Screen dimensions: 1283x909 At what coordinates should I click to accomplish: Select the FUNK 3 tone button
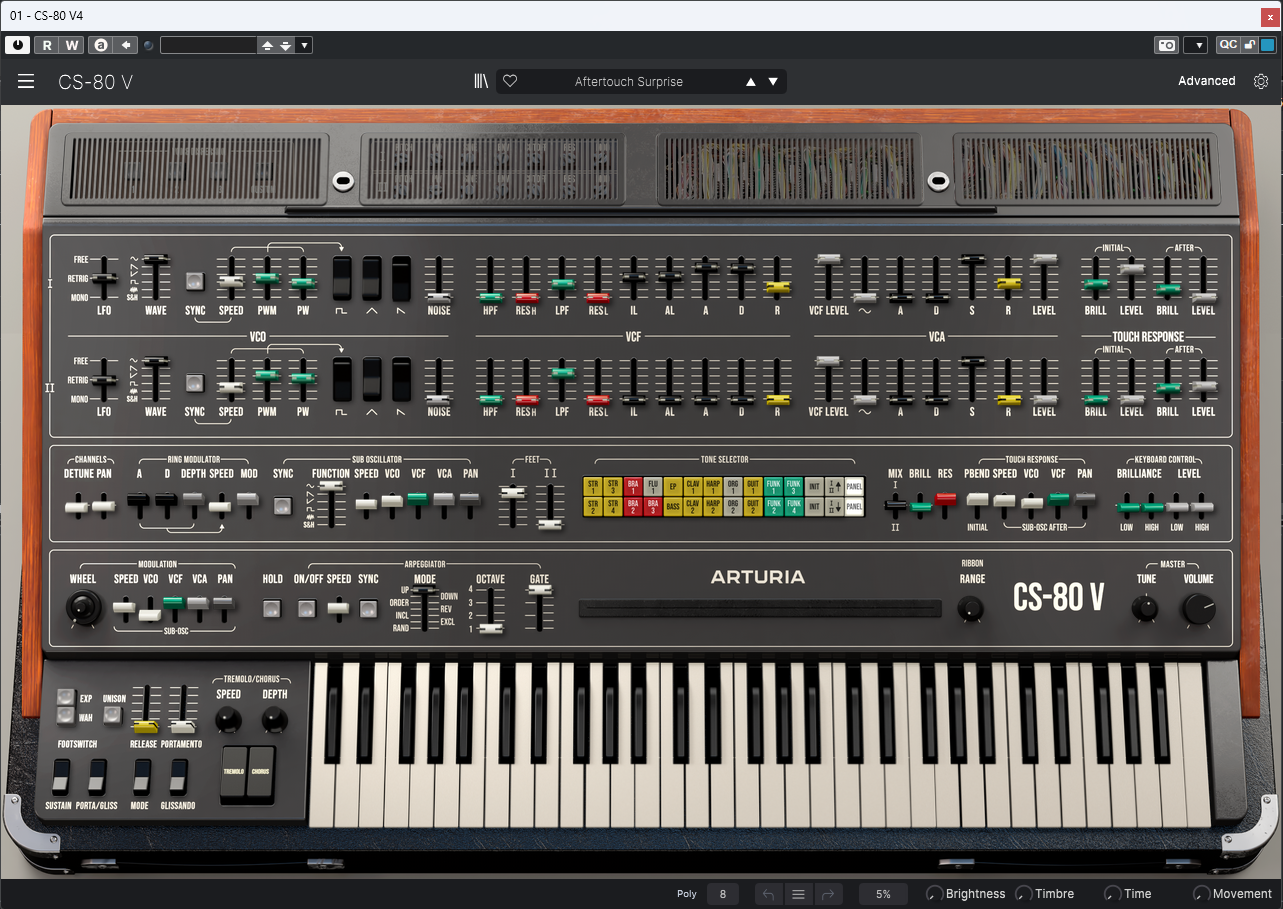[793, 487]
